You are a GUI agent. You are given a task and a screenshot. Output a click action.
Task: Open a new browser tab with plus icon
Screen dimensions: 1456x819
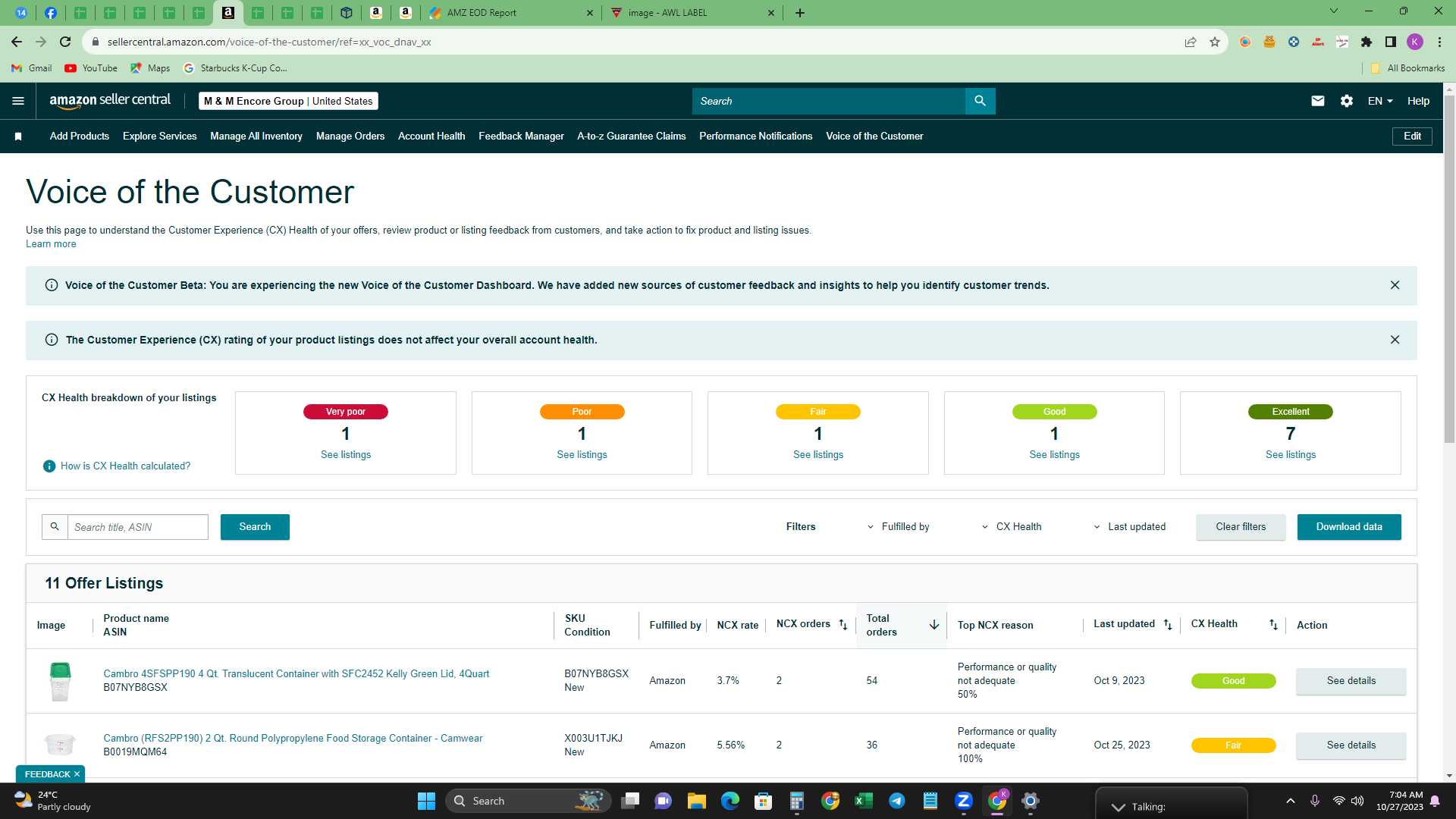[800, 13]
